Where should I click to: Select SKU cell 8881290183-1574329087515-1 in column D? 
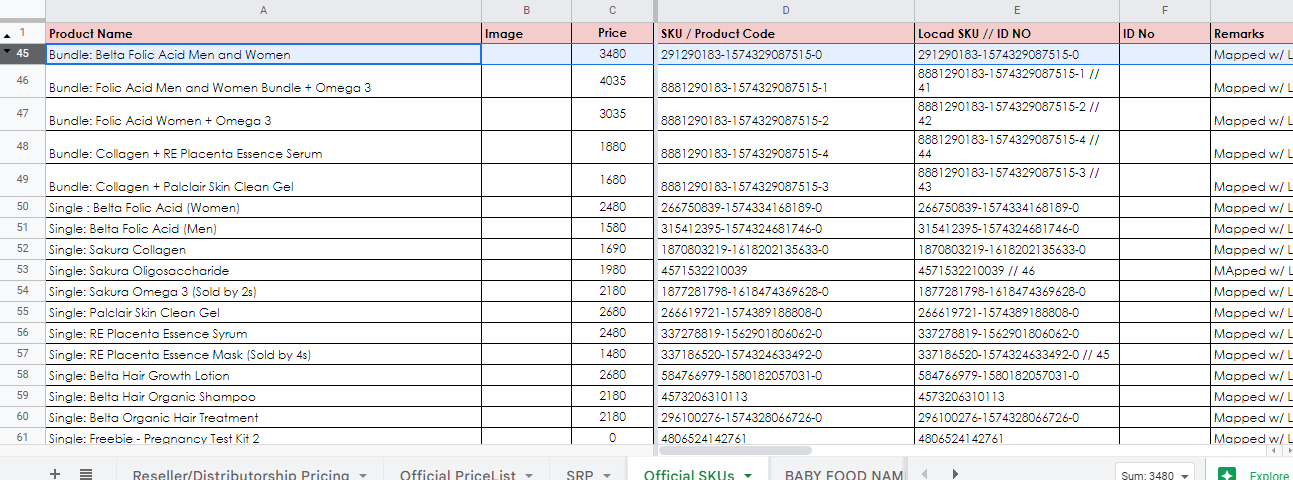pos(786,81)
